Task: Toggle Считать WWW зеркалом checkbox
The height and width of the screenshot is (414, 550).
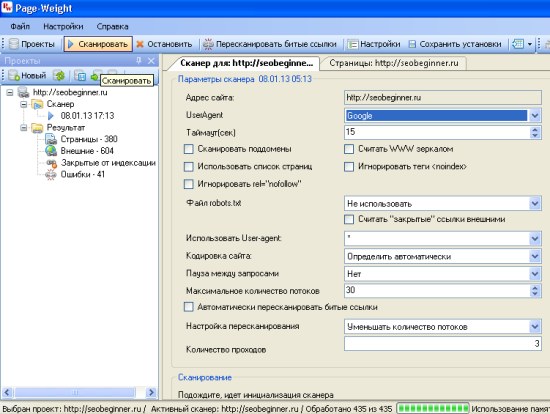Action: (x=349, y=149)
